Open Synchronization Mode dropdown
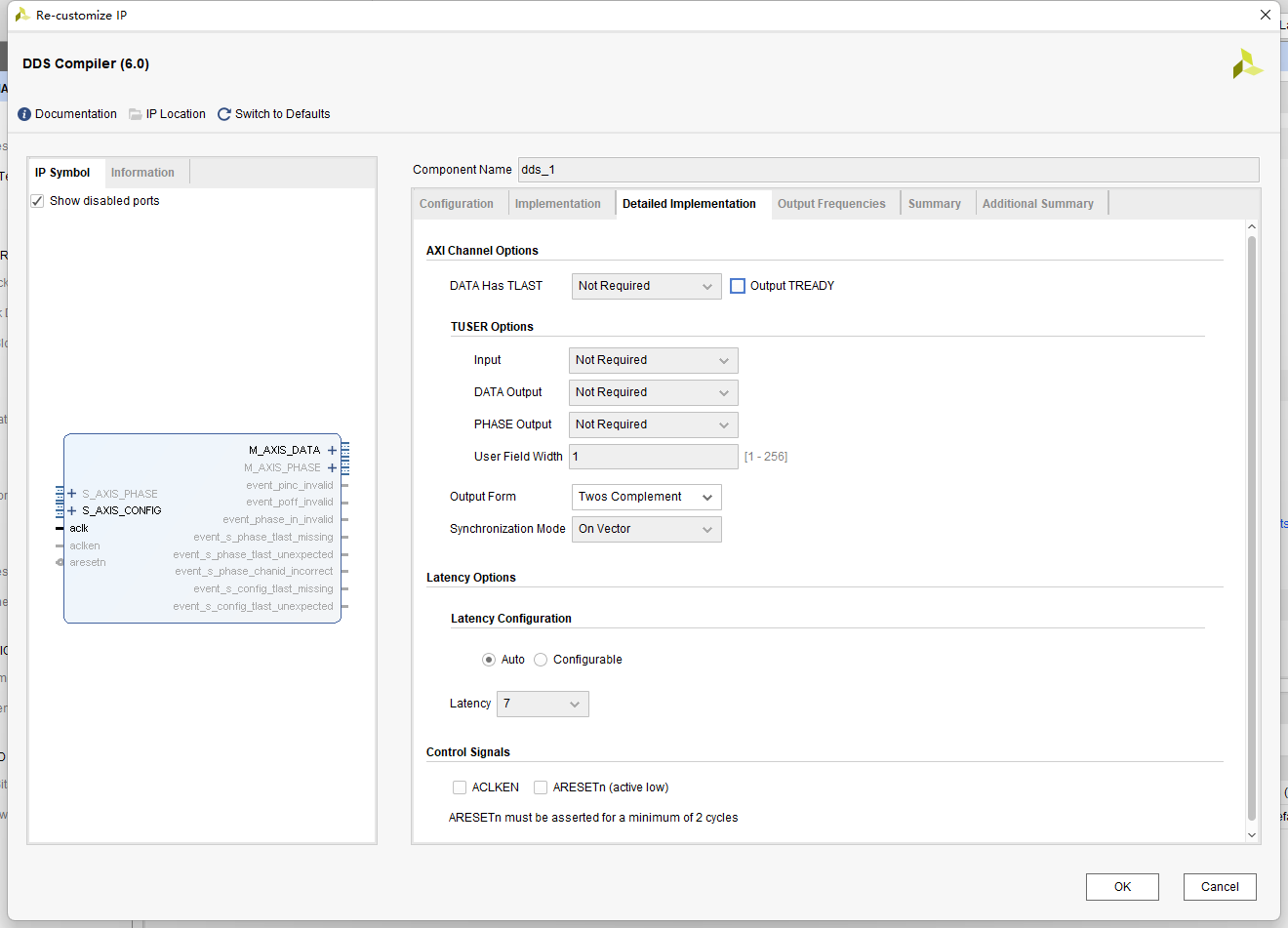The height and width of the screenshot is (928, 1288). point(646,529)
